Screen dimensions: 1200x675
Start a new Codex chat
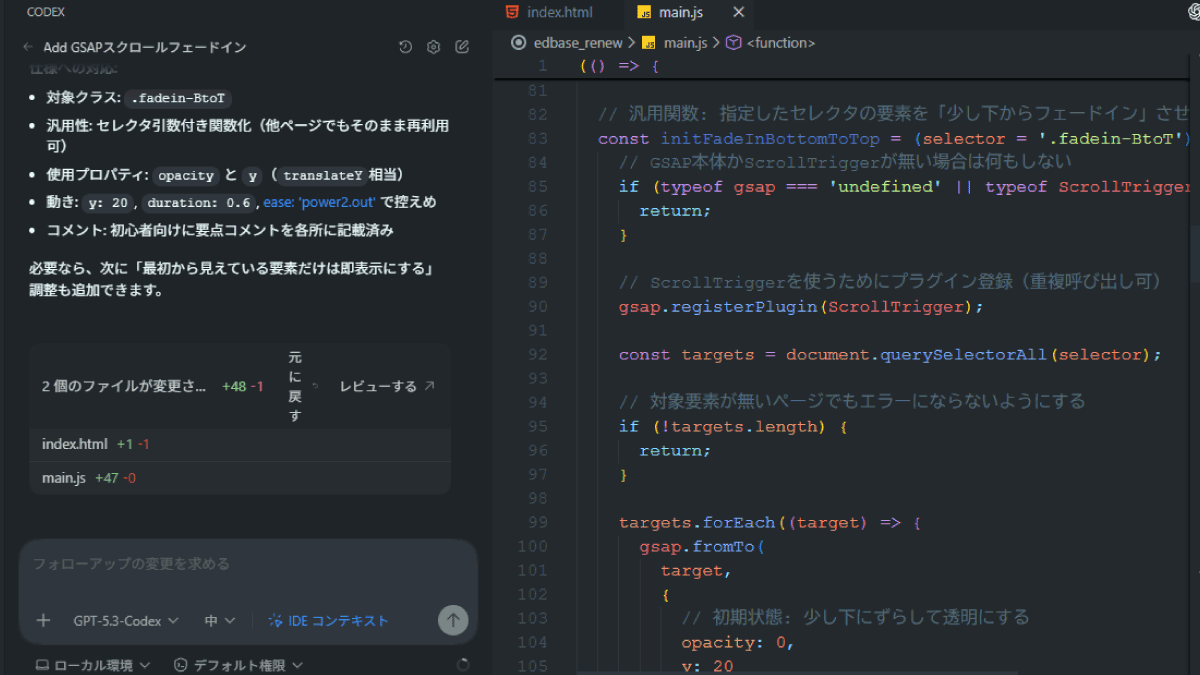coord(462,47)
